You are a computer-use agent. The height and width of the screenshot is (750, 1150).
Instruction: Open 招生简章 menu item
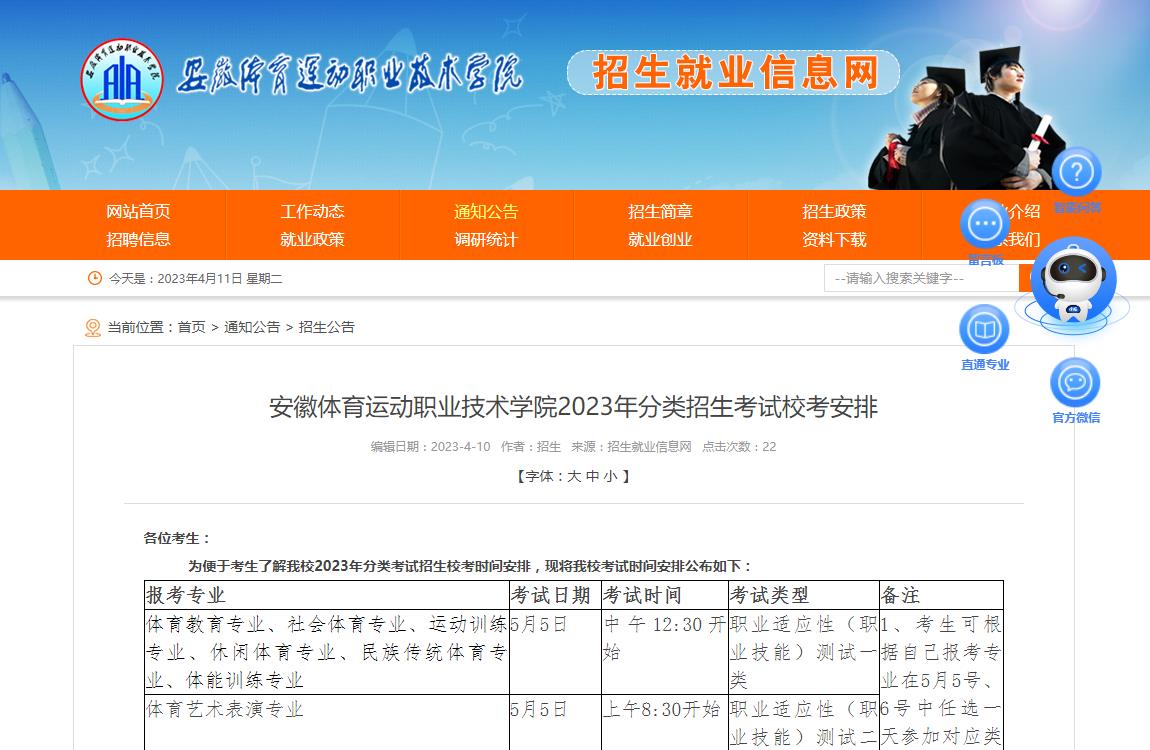click(660, 212)
